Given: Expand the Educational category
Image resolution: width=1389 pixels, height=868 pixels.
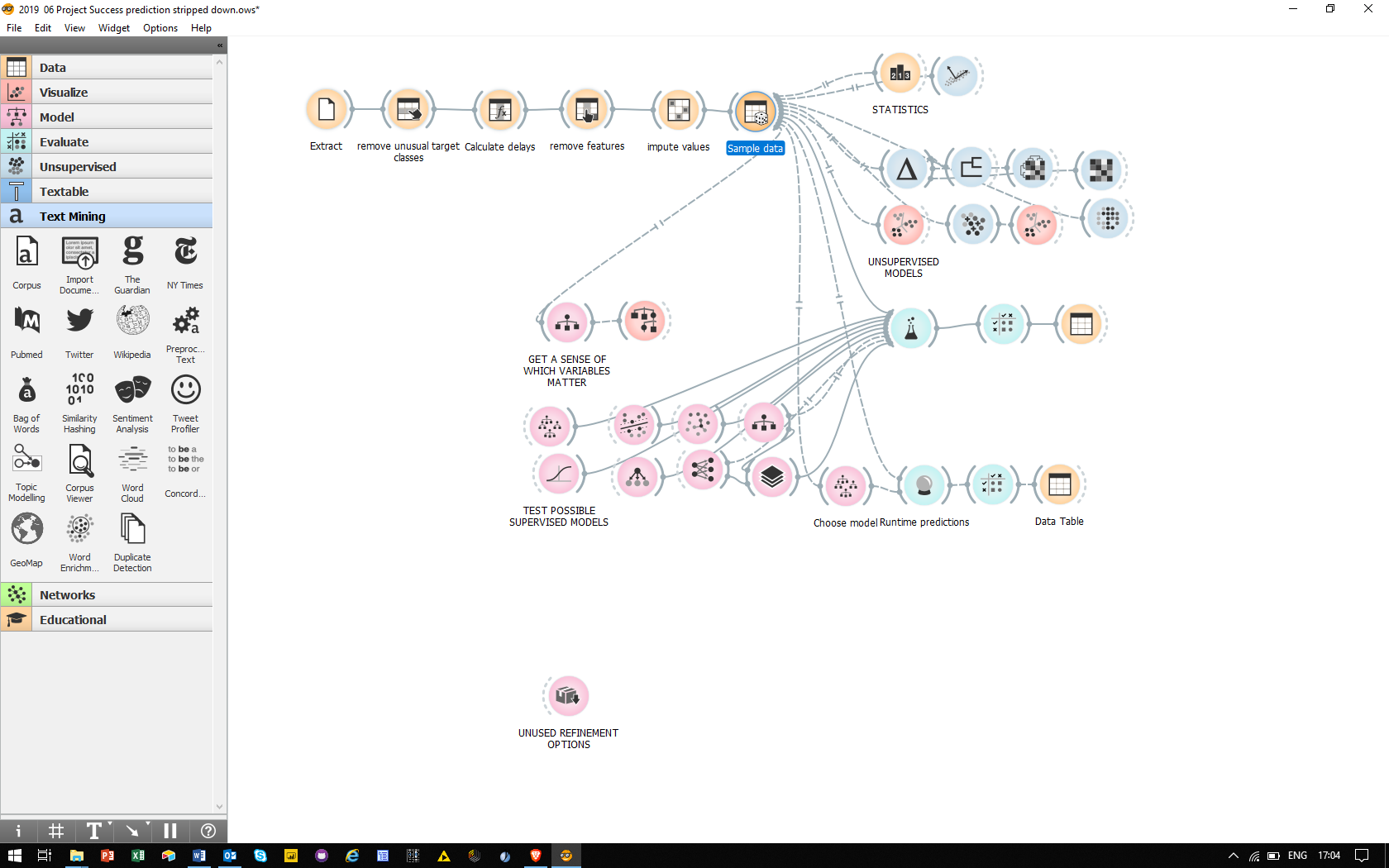Looking at the screenshot, I should 107,620.
